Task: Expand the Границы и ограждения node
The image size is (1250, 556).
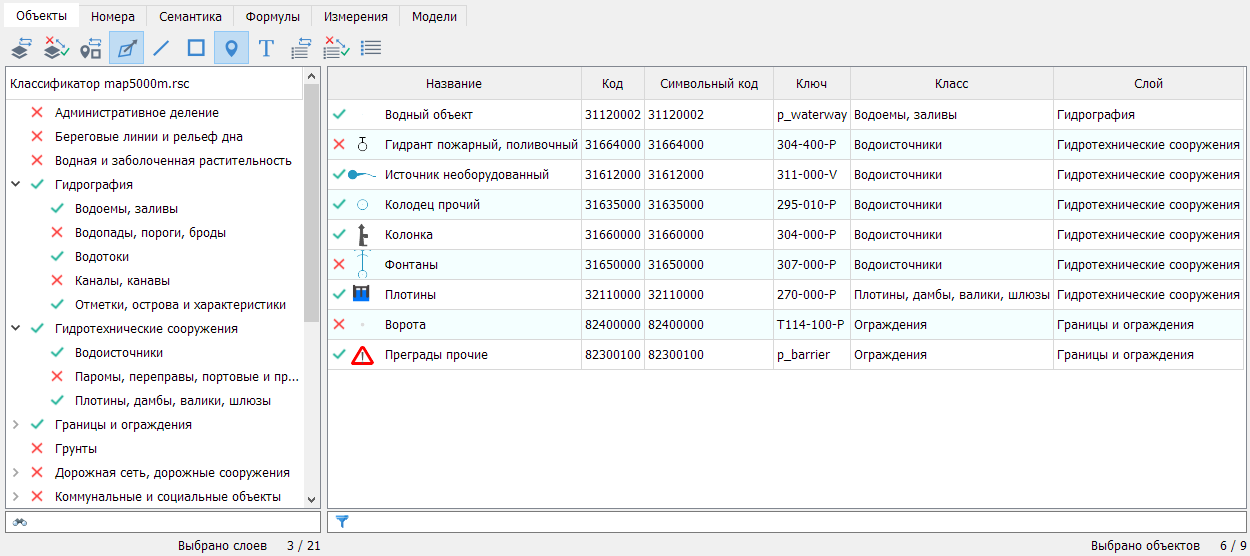Action: [16, 425]
